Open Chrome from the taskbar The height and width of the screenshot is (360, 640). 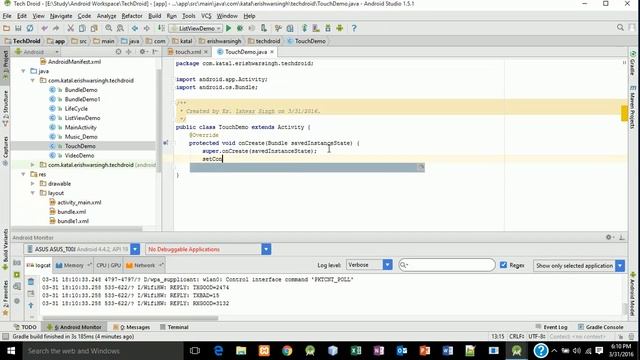287,351
